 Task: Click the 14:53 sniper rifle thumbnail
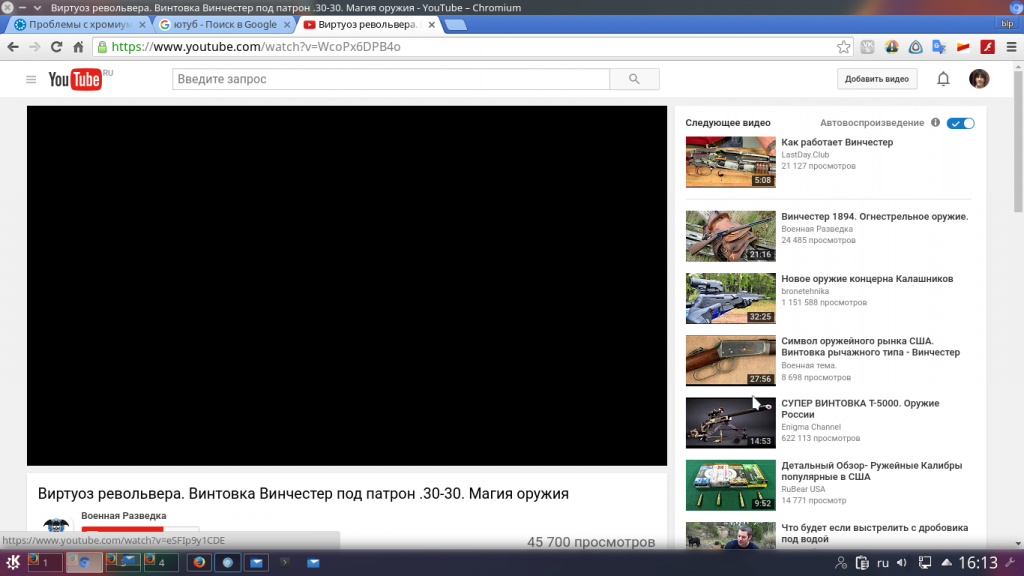click(730, 423)
